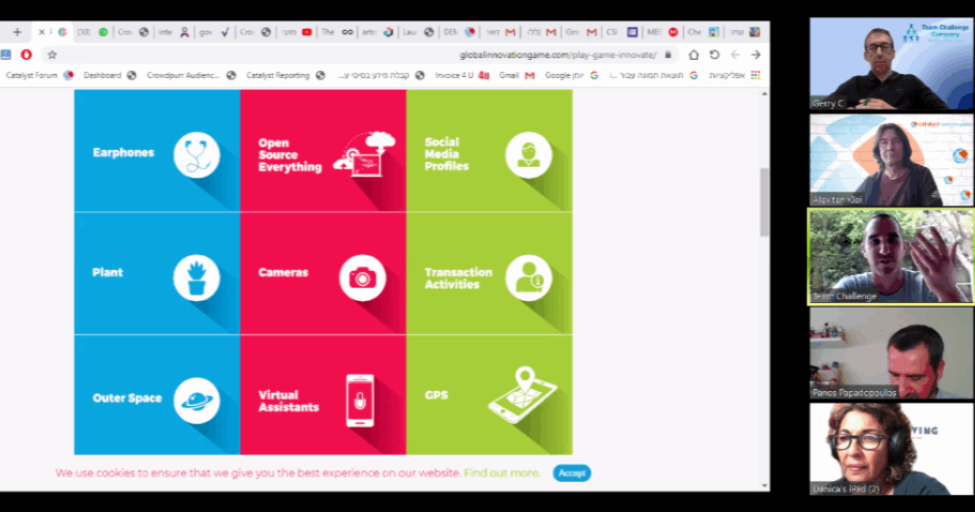Choose the Open Source Everything cloud icon
This screenshot has width=975, height=512.
(364, 155)
